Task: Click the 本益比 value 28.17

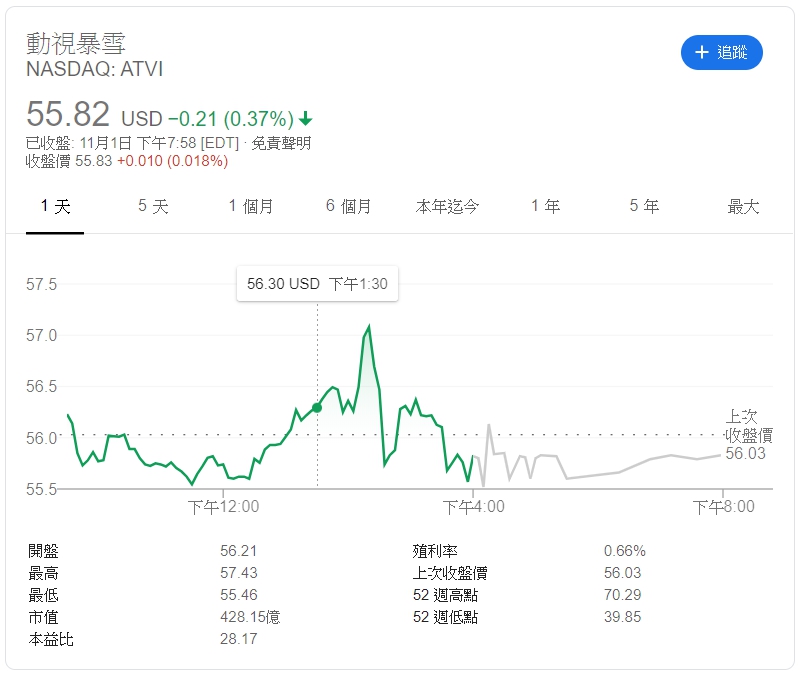Action: pos(239,639)
